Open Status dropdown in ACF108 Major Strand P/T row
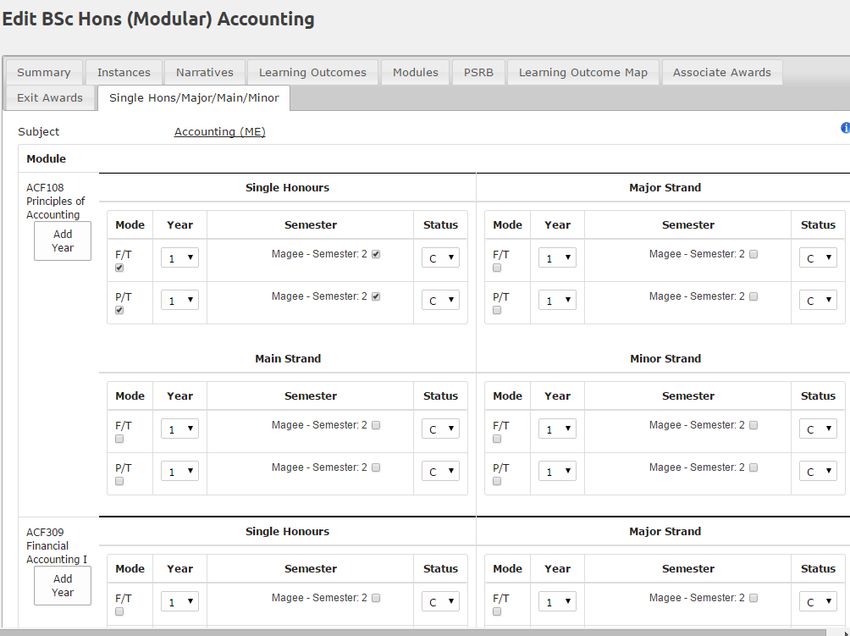Viewport: 850px width, 636px height. tap(818, 300)
